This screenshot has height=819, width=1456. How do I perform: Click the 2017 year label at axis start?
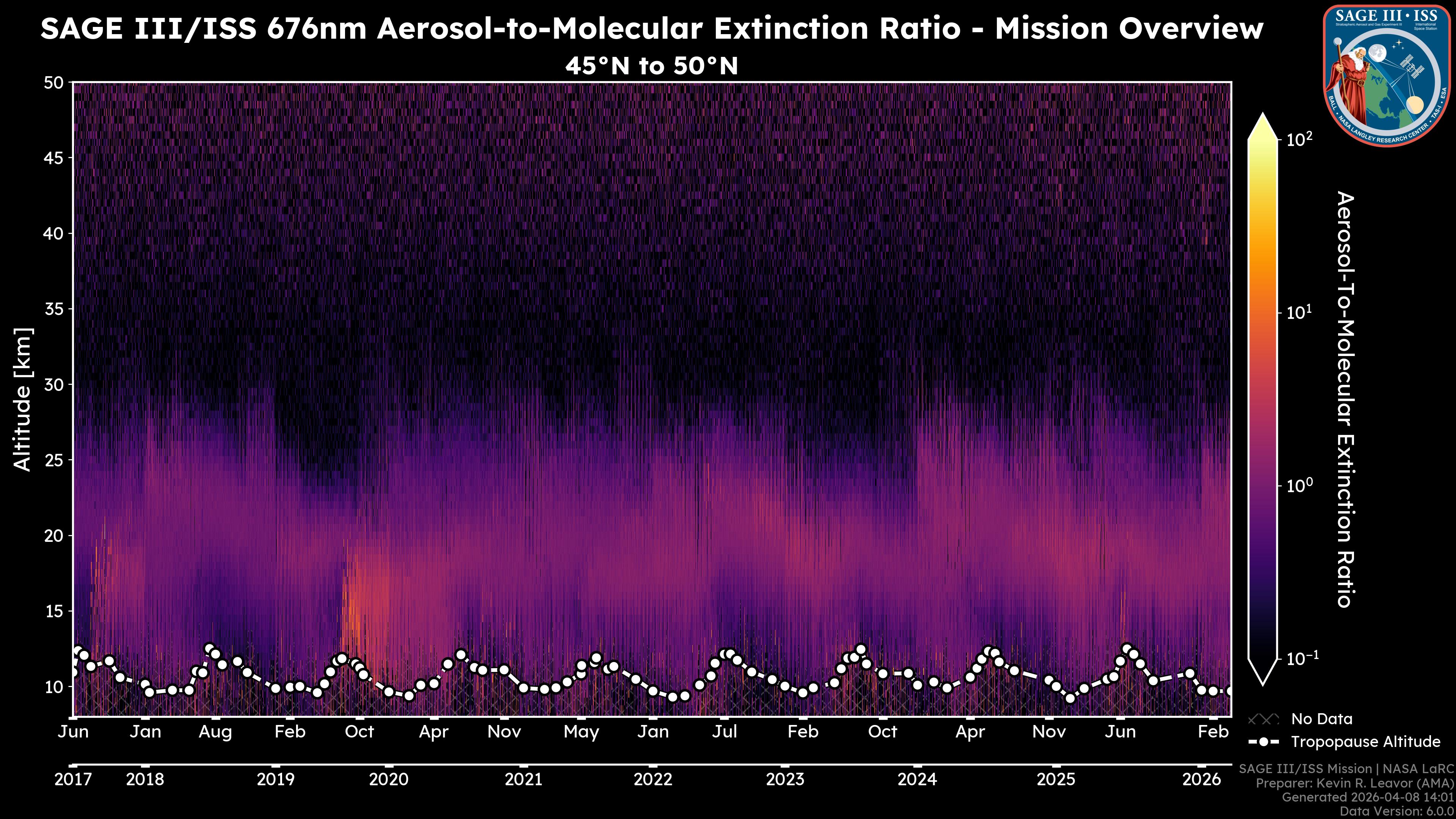point(73,780)
